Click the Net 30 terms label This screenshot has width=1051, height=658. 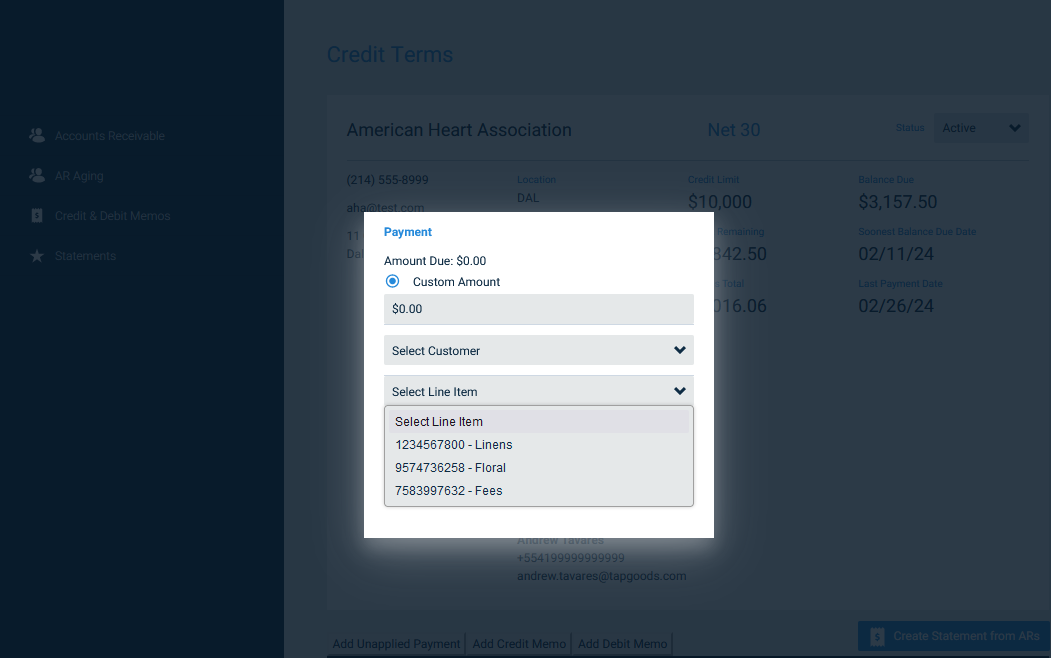pos(734,130)
